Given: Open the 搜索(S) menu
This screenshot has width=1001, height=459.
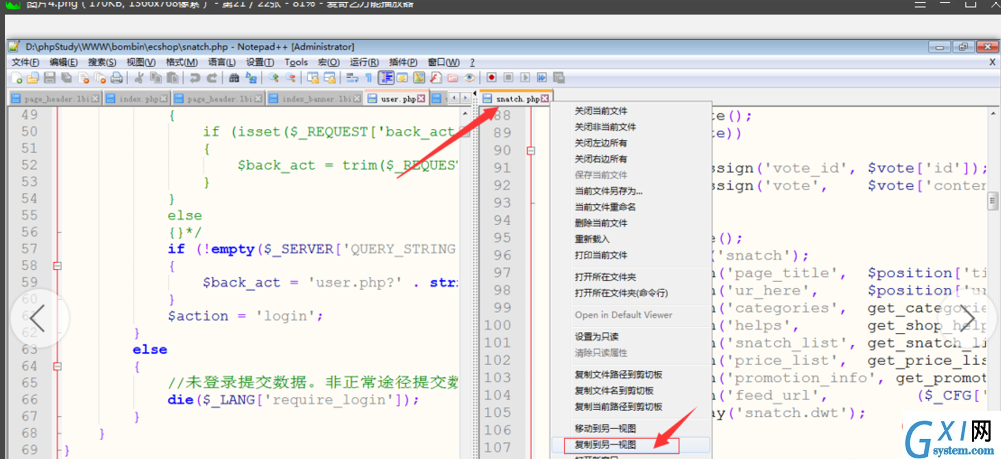Looking at the screenshot, I should click(x=102, y=63).
